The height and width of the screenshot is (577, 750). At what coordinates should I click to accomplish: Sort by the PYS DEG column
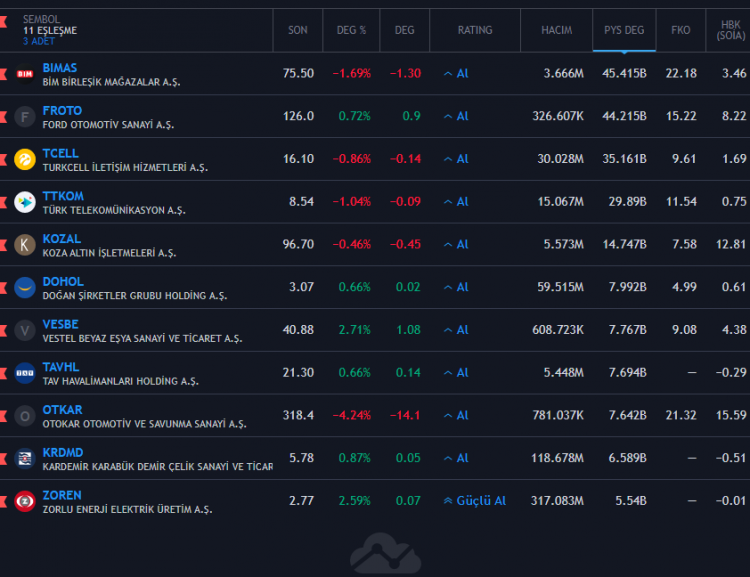coord(624,30)
